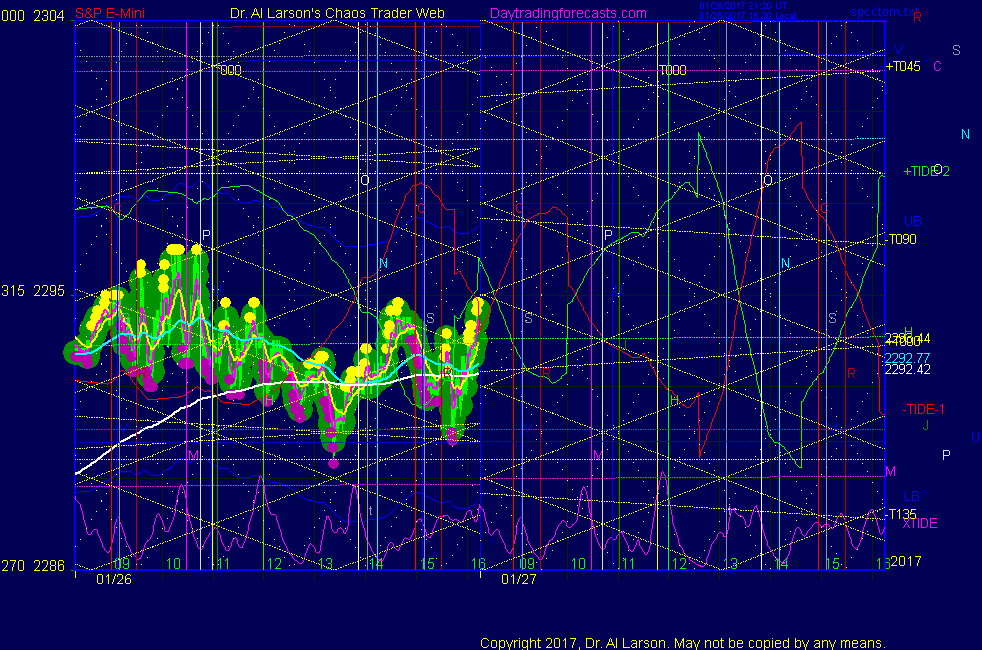
Task: Click the magenta M marker on 01/26 chart
Action: click(193, 455)
